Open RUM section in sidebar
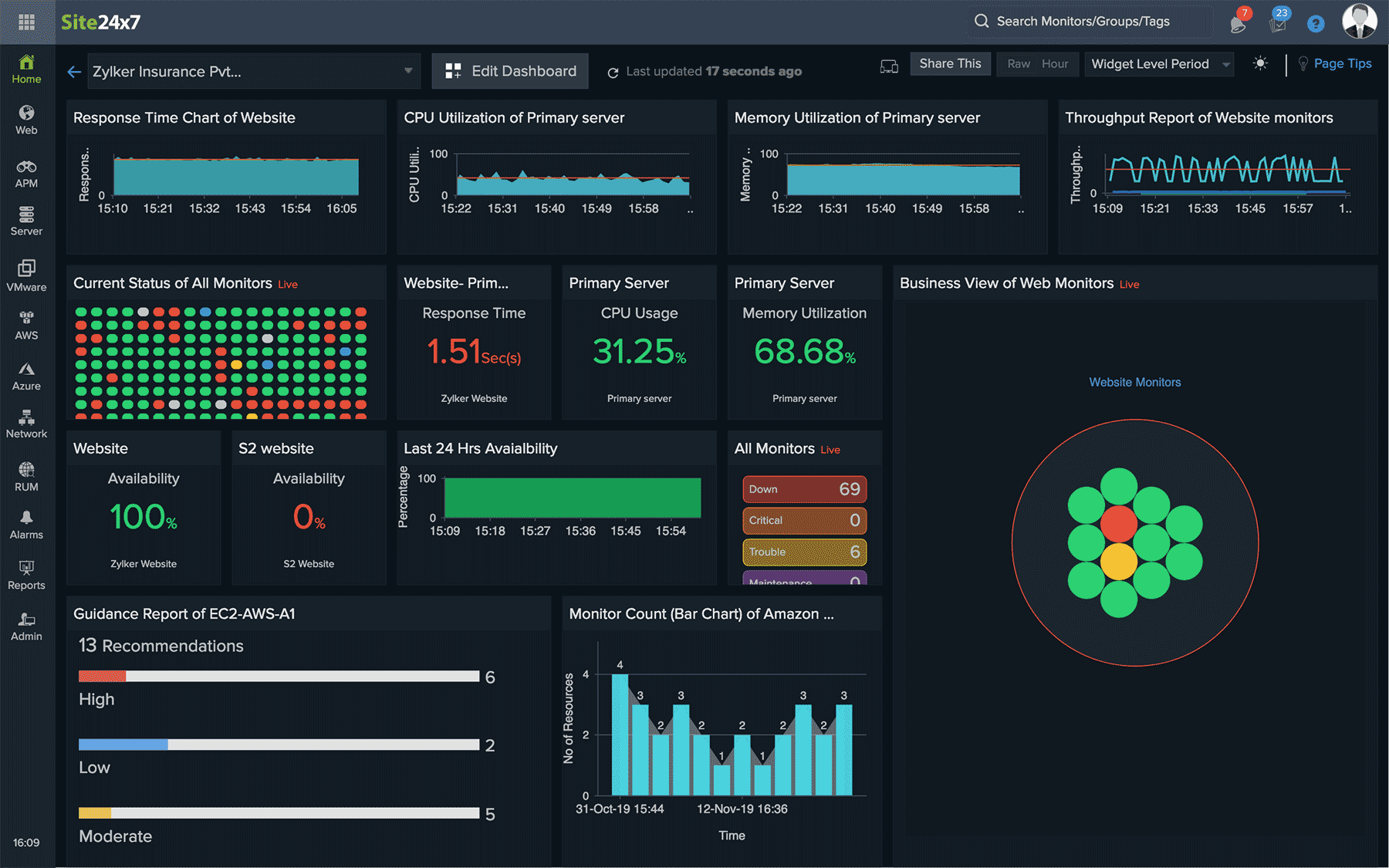1389x868 pixels. point(26,477)
